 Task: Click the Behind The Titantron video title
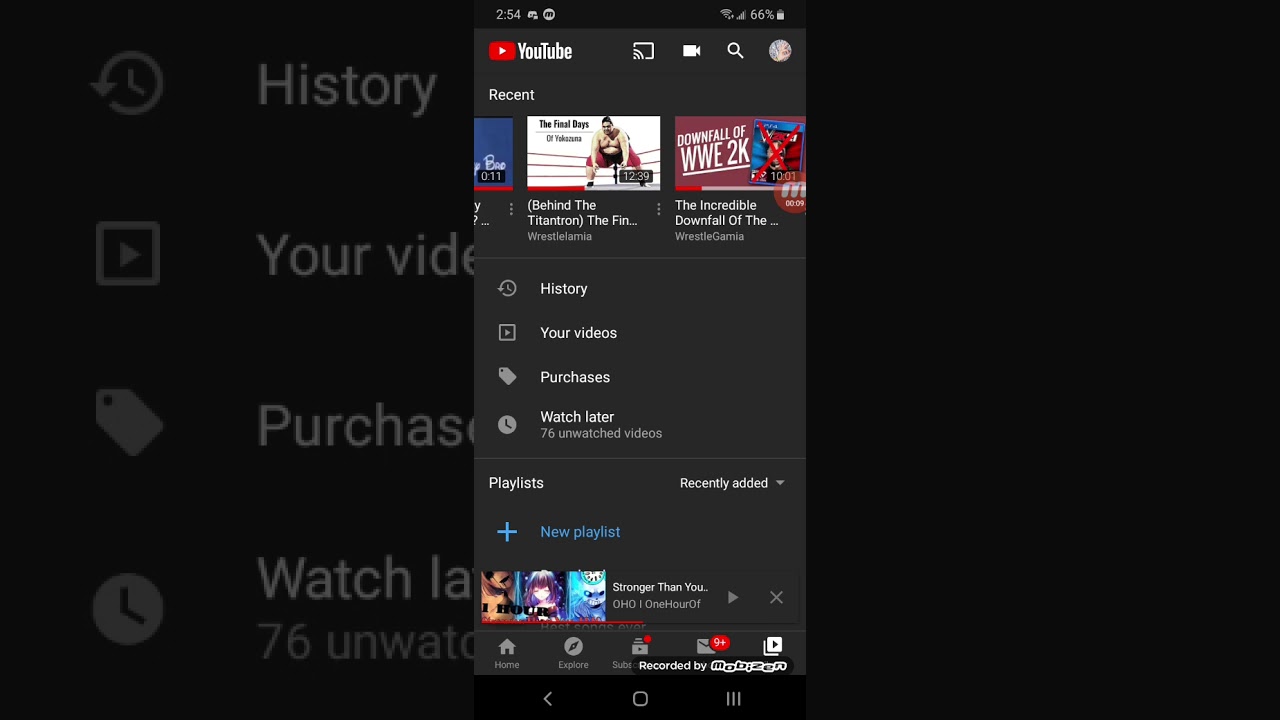[582, 213]
